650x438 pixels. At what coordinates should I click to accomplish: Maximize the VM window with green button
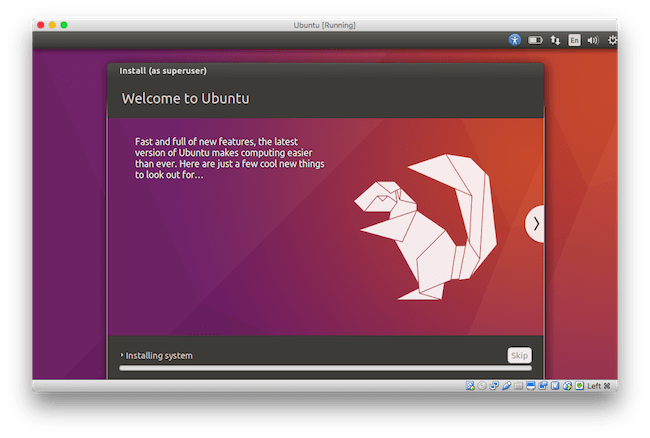64,25
